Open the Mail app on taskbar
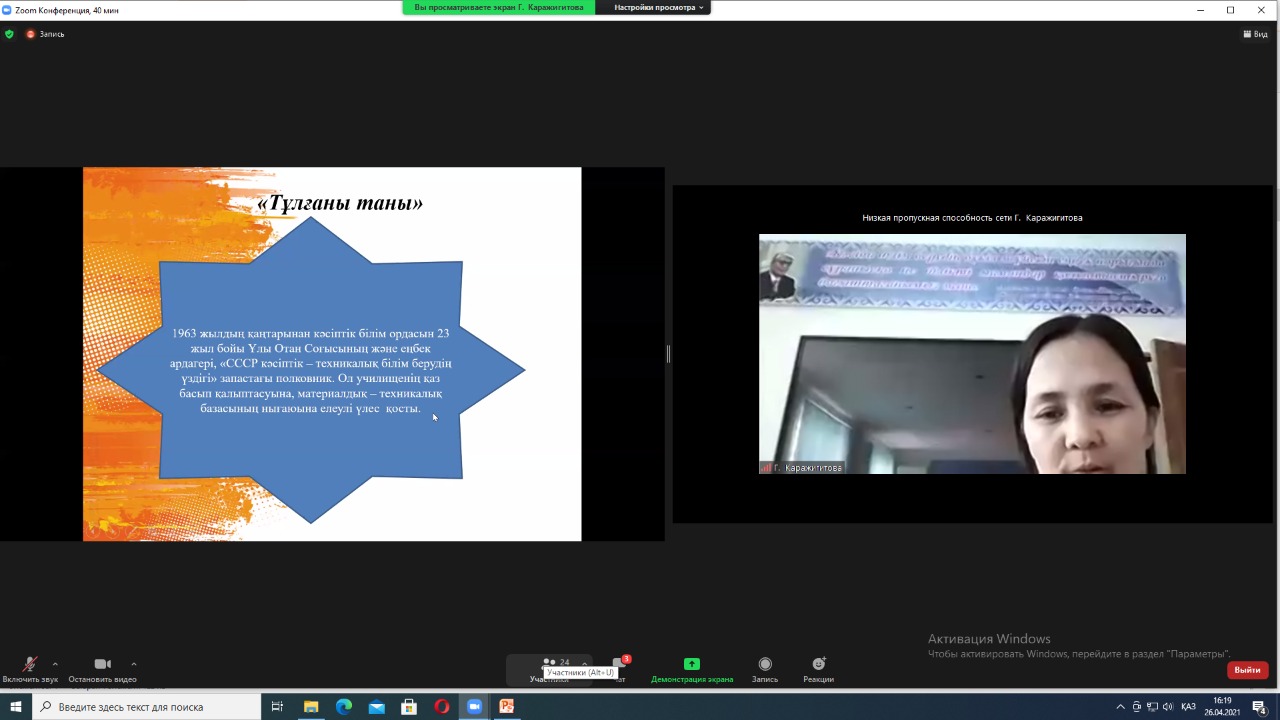 pyautogui.click(x=376, y=707)
